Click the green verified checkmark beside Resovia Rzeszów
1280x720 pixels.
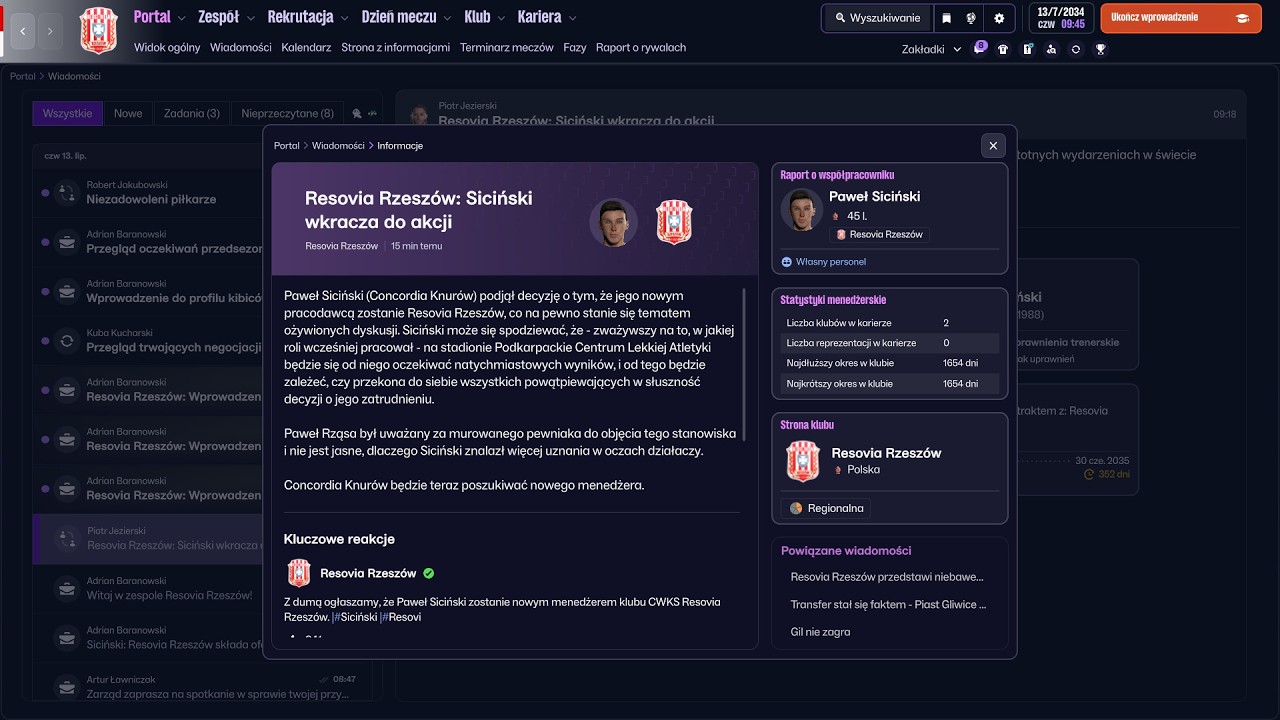429,573
